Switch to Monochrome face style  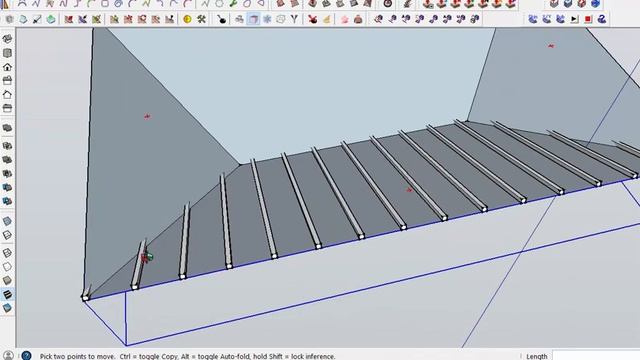tap(7, 308)
